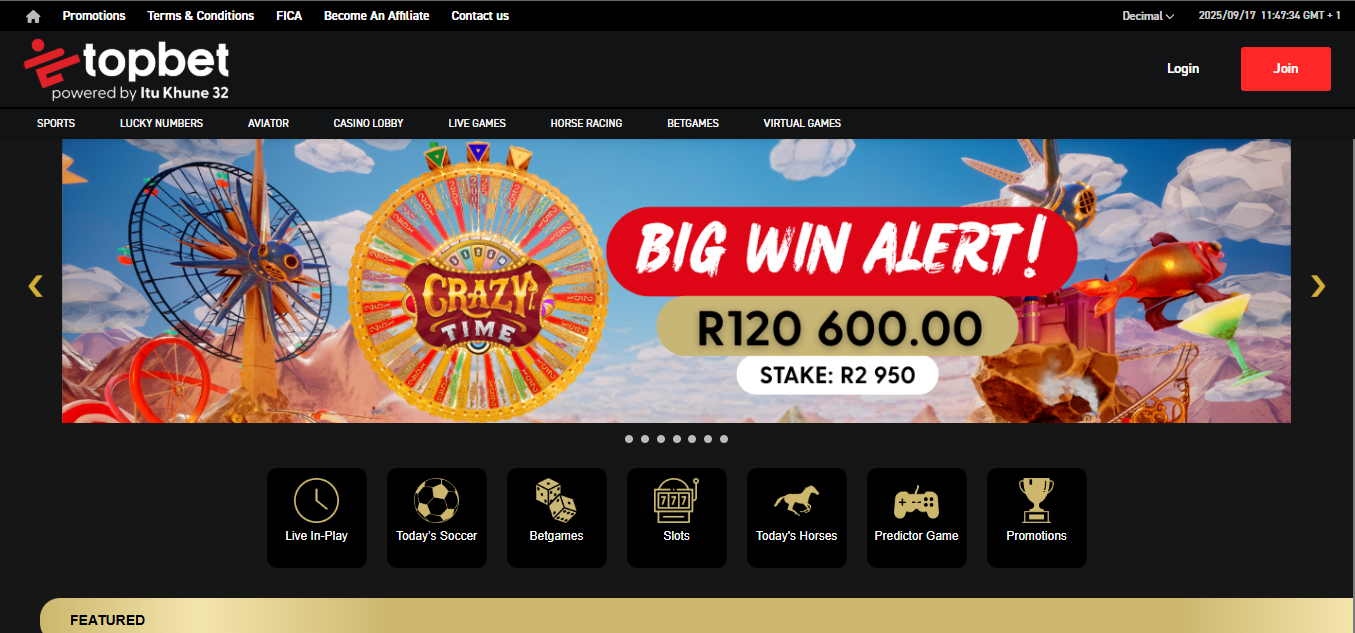The height and width of the screenshot is (633, 1355).
Task: Advance banner with right arrow chevron
Action: pyautogui.click(x=1318, y=286)
